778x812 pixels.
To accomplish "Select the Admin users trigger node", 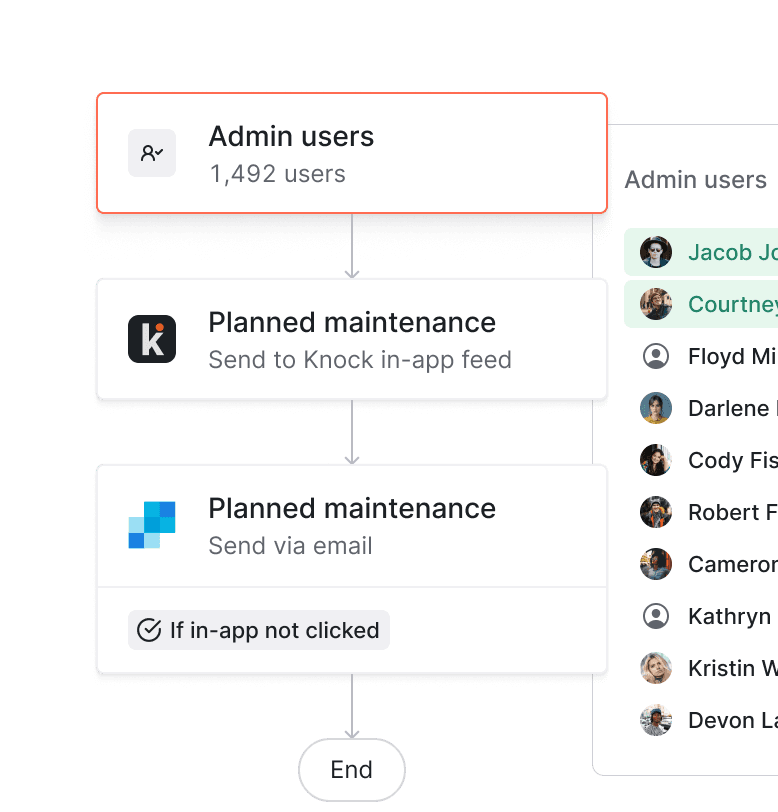I will pos(351,152).
